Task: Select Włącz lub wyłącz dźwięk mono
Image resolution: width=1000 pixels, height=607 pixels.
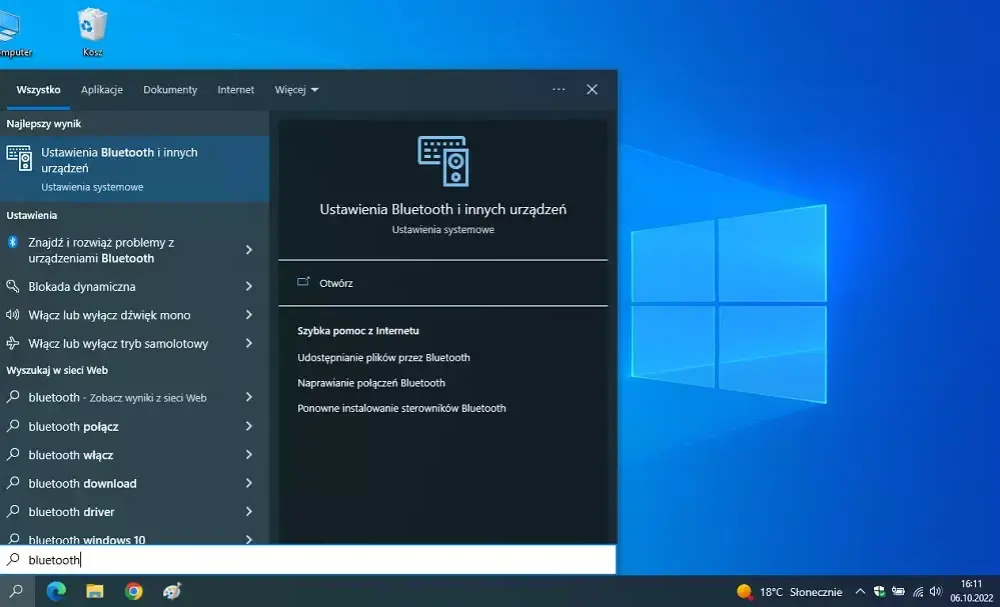Action: point(135,315)
